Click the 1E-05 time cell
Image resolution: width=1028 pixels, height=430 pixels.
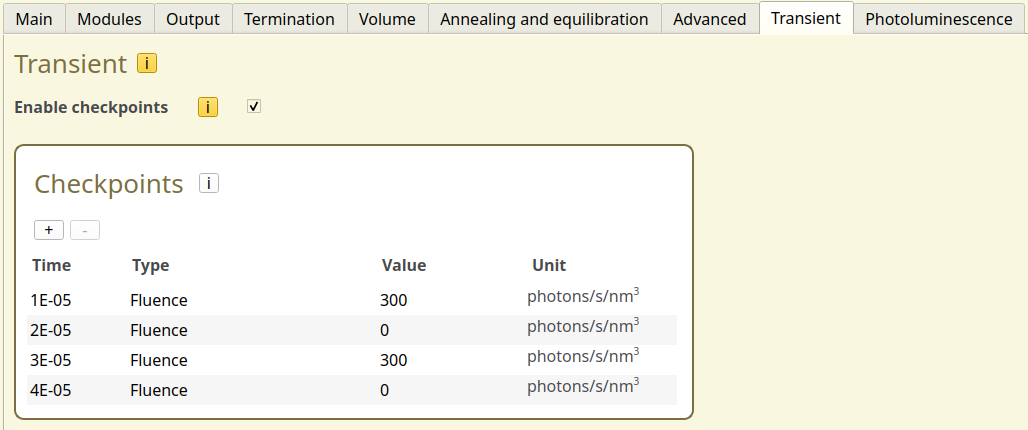pyautogui.click(x=51, y=300)
